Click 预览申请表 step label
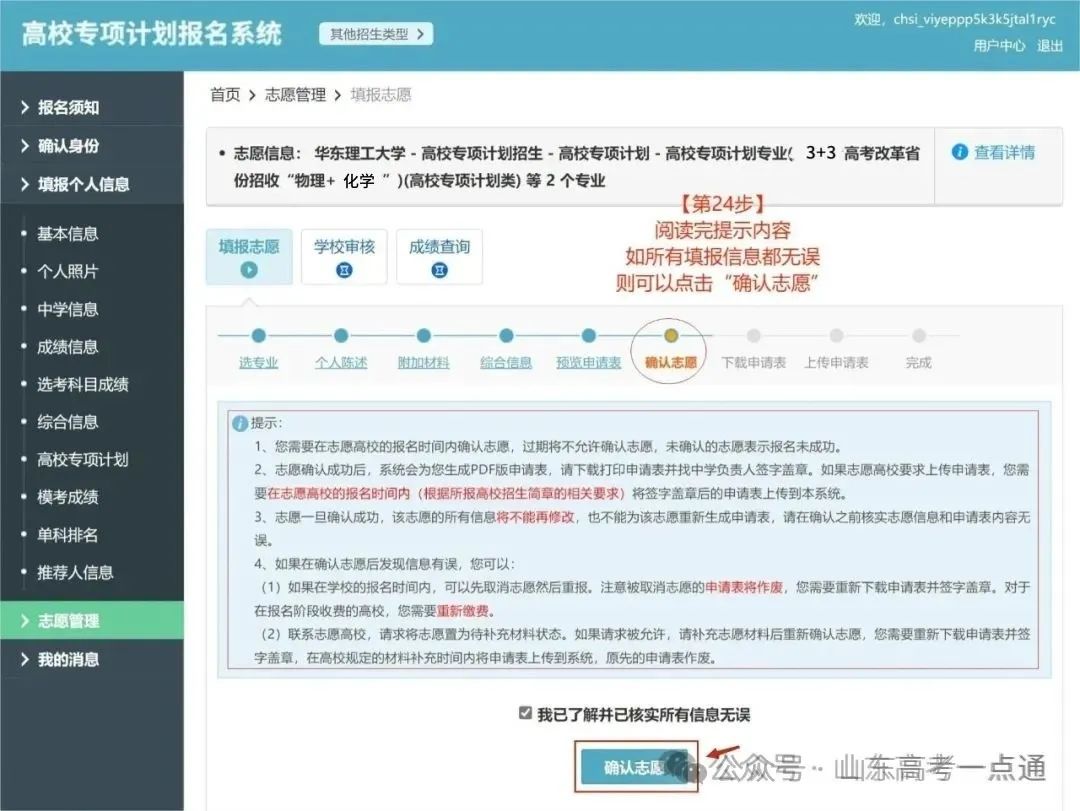 (589, 362)
